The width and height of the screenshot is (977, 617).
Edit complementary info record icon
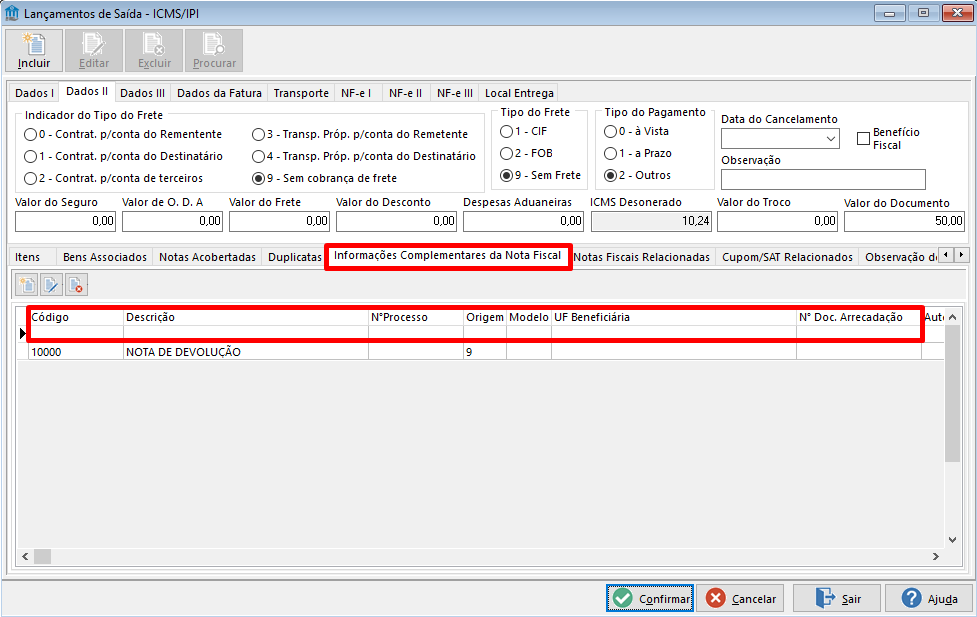51,285
